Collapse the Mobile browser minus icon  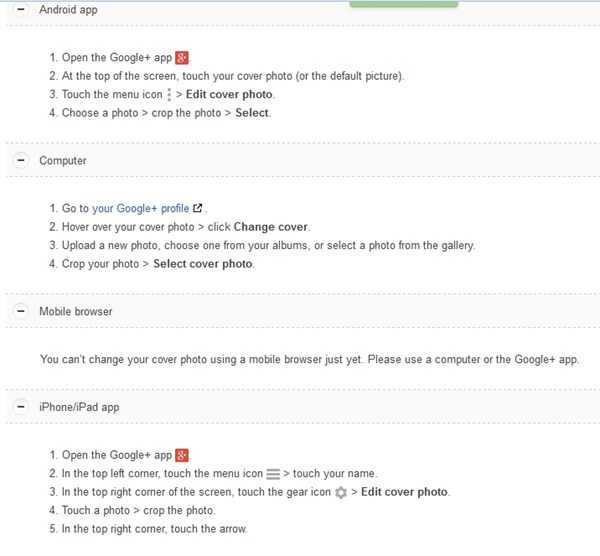point(21,311)
